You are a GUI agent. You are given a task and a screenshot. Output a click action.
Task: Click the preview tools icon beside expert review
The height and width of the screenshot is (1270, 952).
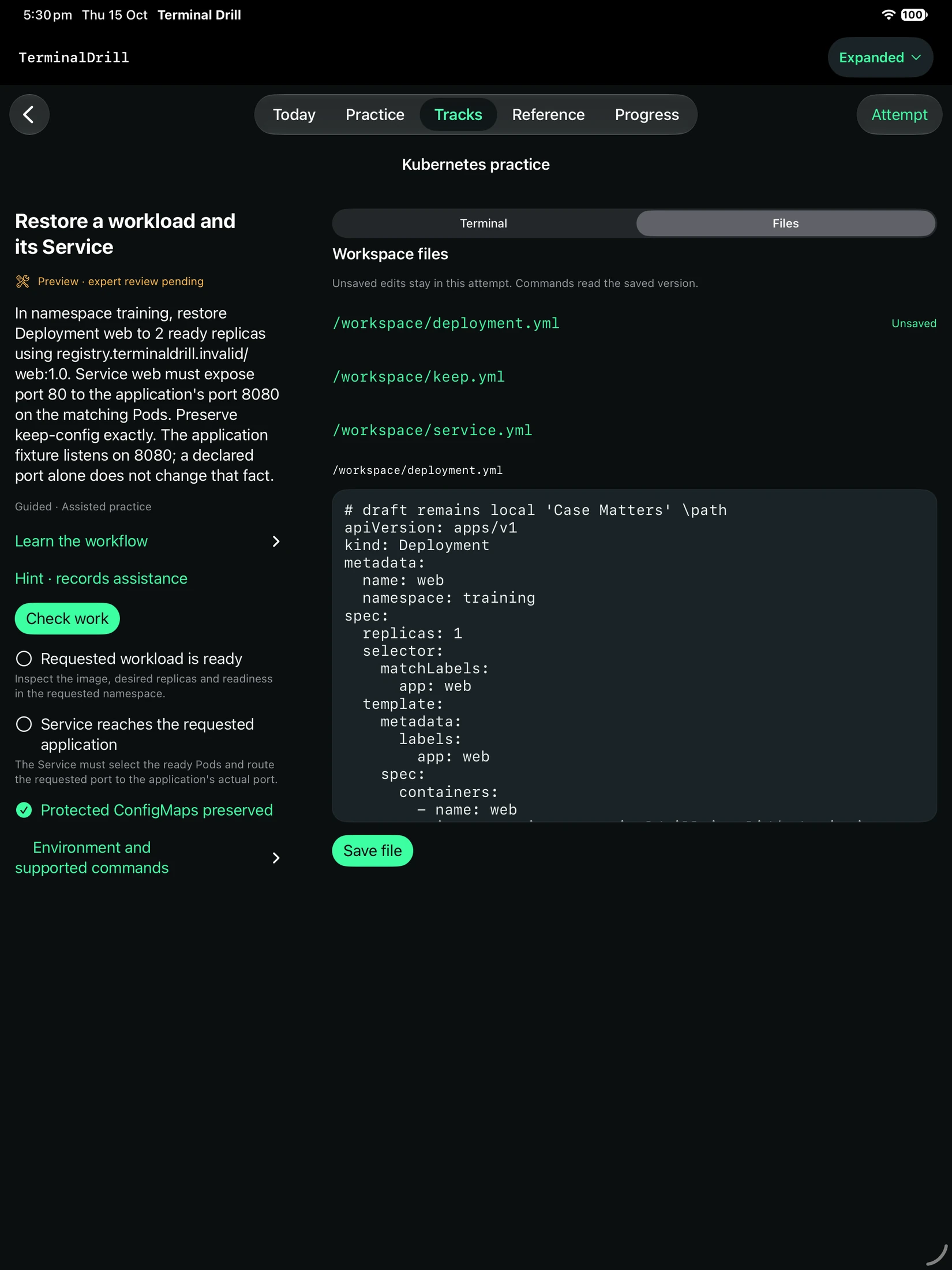23,282
